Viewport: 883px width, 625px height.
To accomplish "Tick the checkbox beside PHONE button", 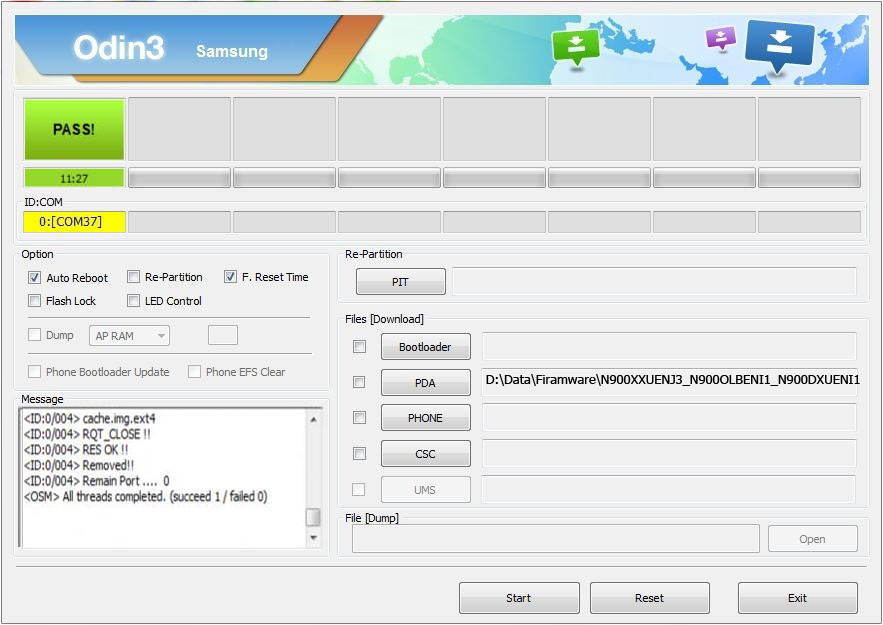I will click(359, 418).
